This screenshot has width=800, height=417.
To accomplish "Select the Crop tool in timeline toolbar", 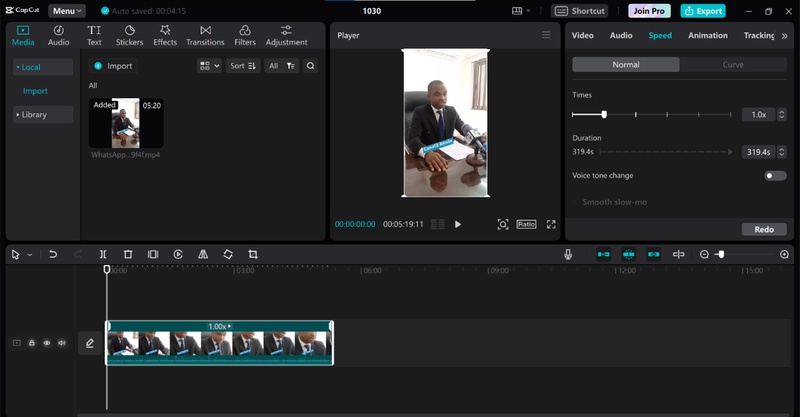I will [x=253, y=255].
